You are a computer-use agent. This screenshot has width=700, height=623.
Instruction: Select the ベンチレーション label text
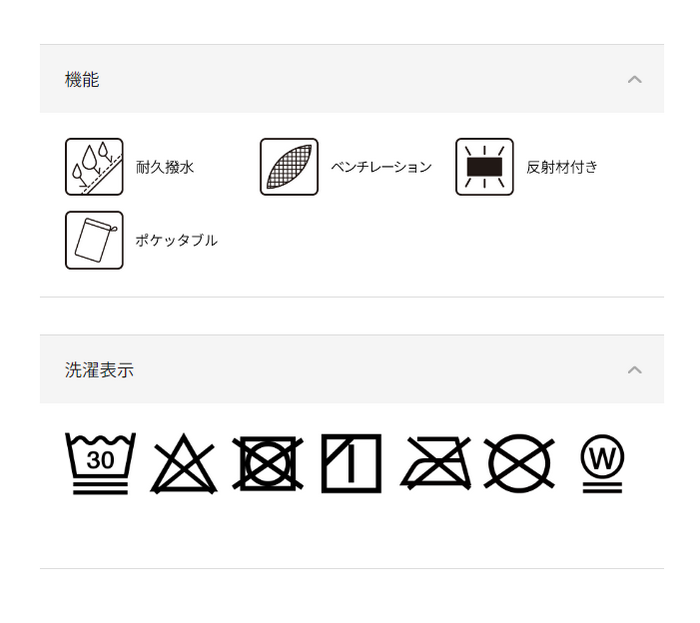[x=381, y=167]
